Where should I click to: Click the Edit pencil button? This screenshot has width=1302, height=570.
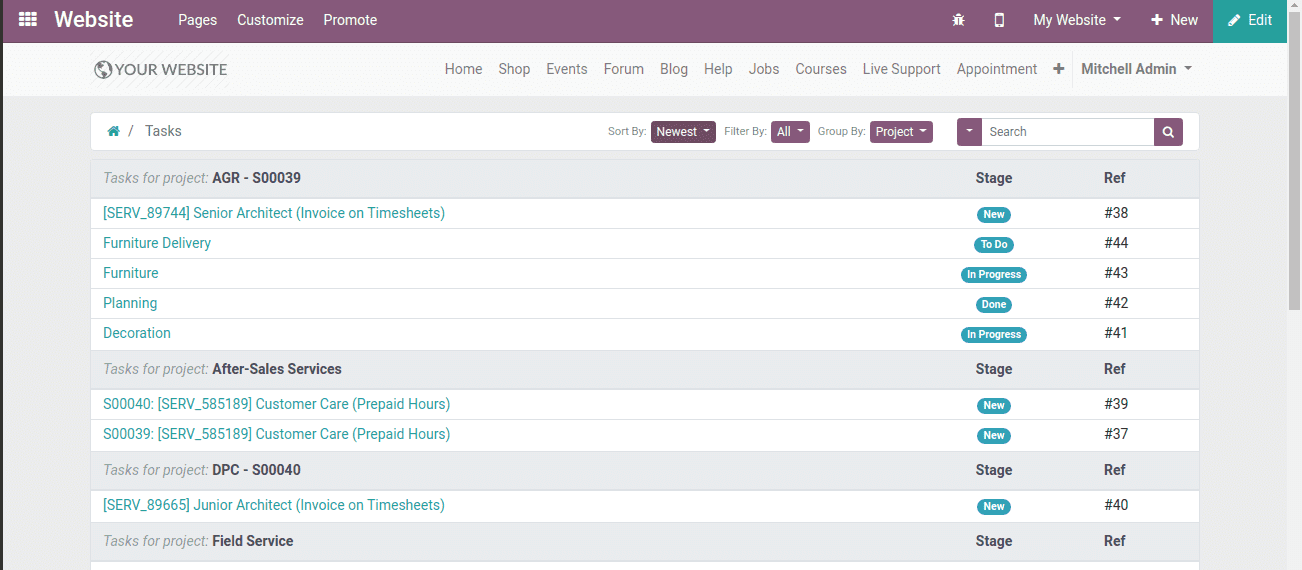[1250, 21]
